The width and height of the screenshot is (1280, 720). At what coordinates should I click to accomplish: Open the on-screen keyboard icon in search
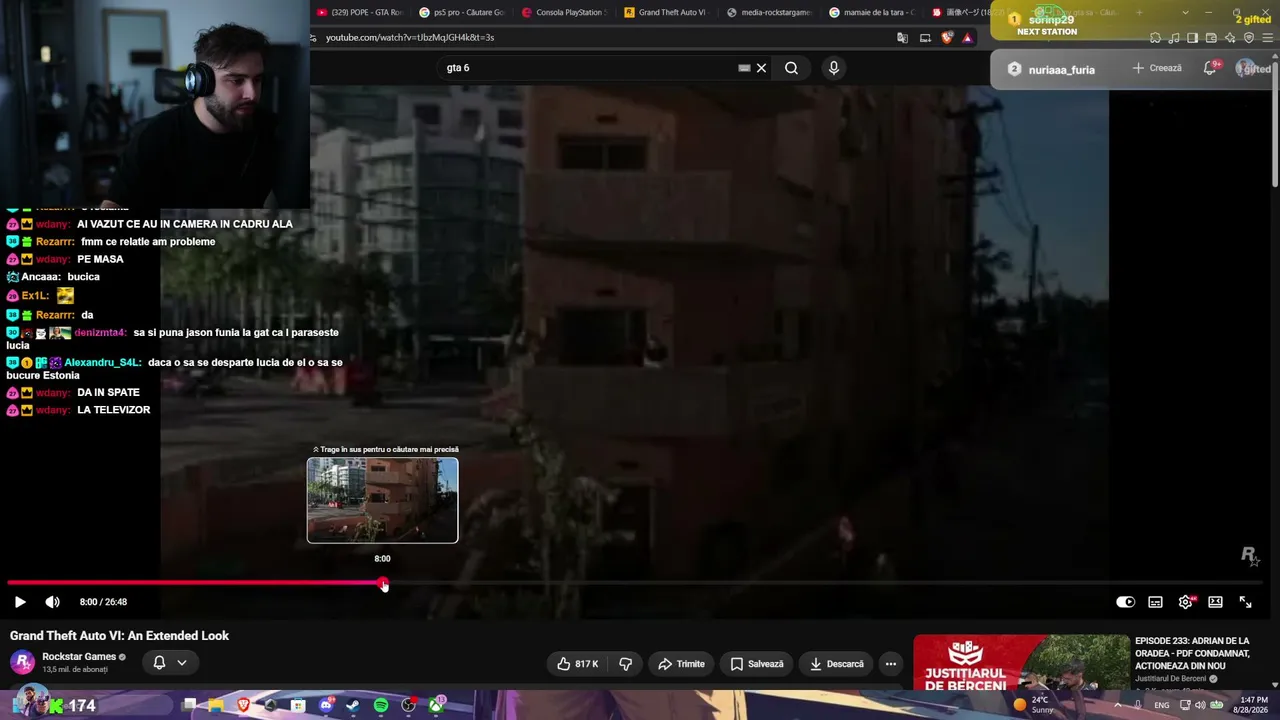pos(744,68)
